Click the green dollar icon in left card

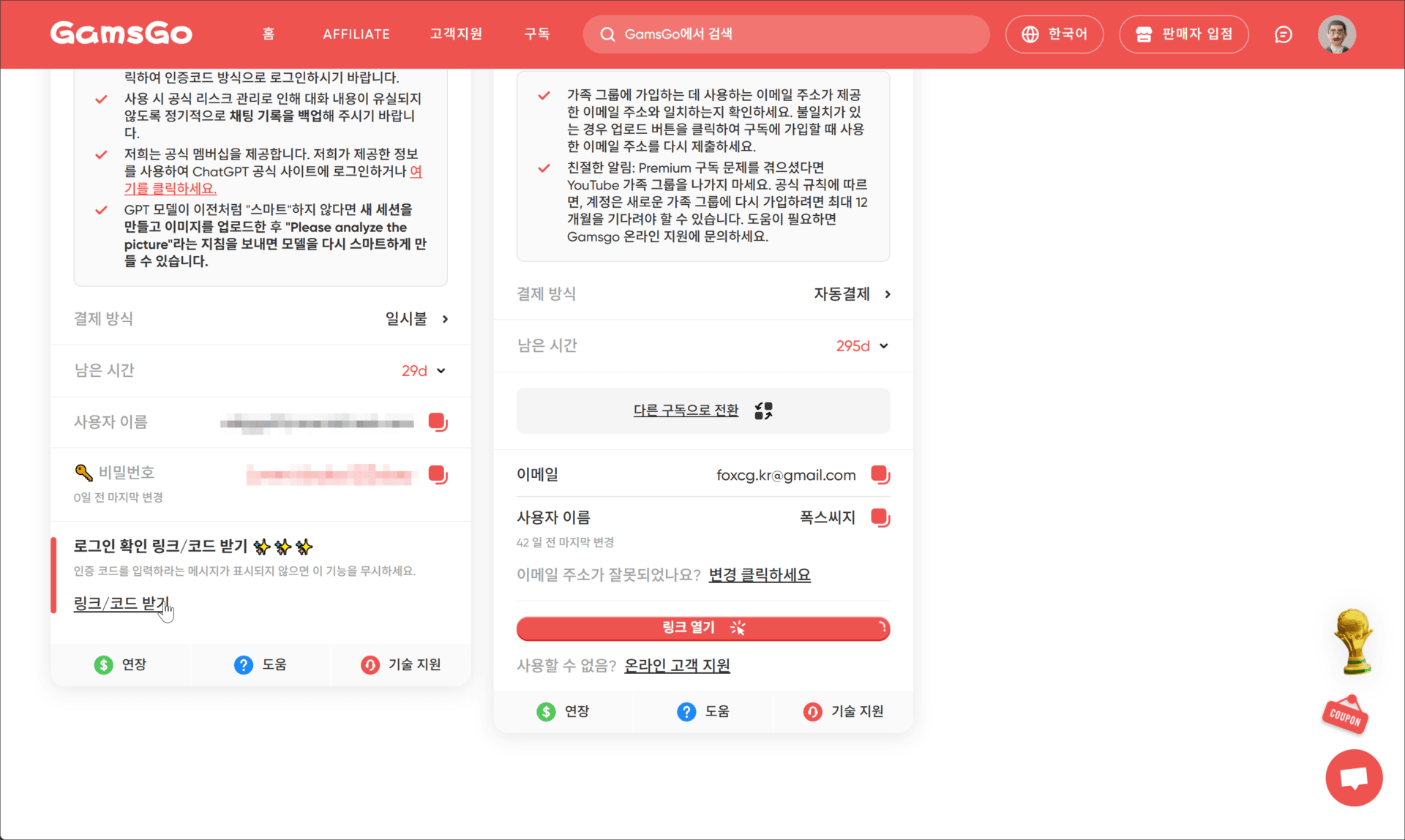coord(103,665)
